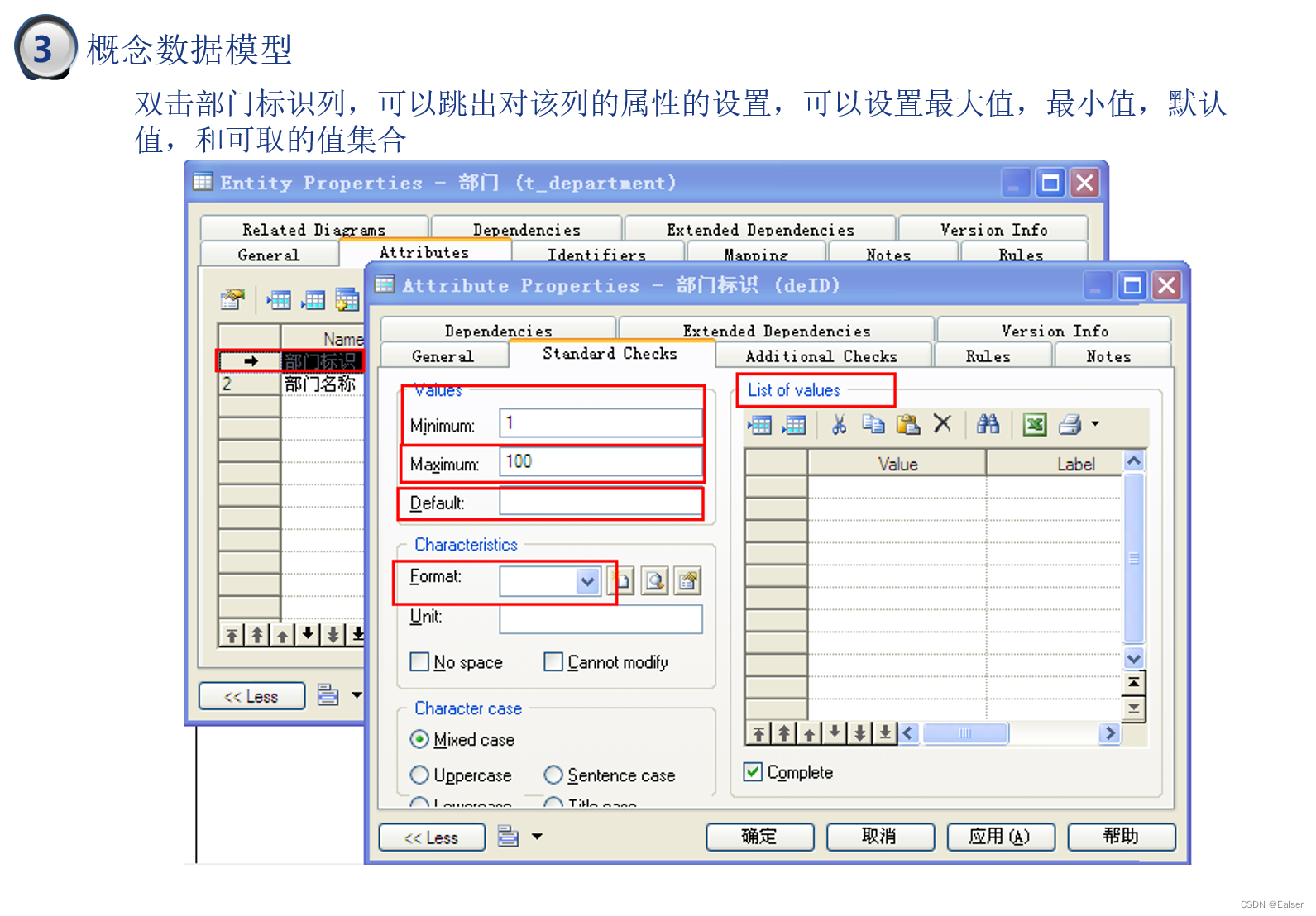Click Insert a Row icon in Entity Properties window
Viewport: 1316px width, 916px height.
pos(279,299)
